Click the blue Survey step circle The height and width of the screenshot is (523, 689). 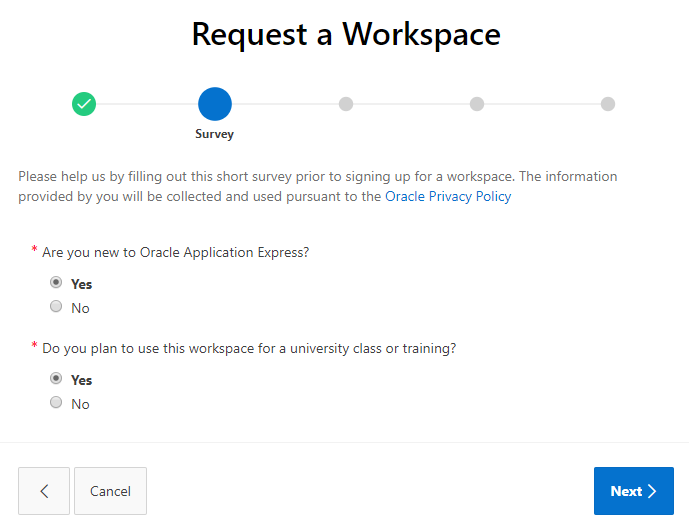click(x=215, y=103)
